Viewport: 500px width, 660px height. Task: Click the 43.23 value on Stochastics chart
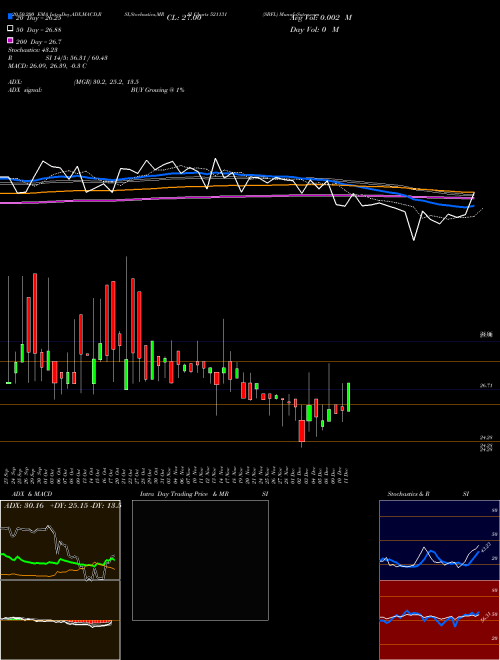click(485, 548)
